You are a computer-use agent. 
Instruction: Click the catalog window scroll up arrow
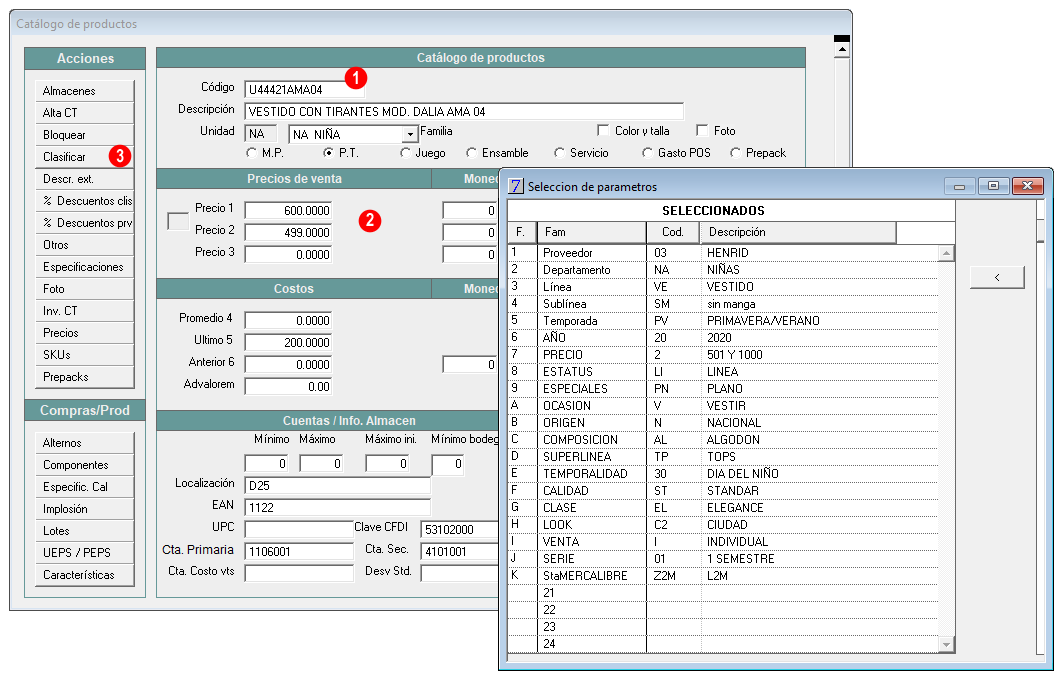tap(841, 49)
